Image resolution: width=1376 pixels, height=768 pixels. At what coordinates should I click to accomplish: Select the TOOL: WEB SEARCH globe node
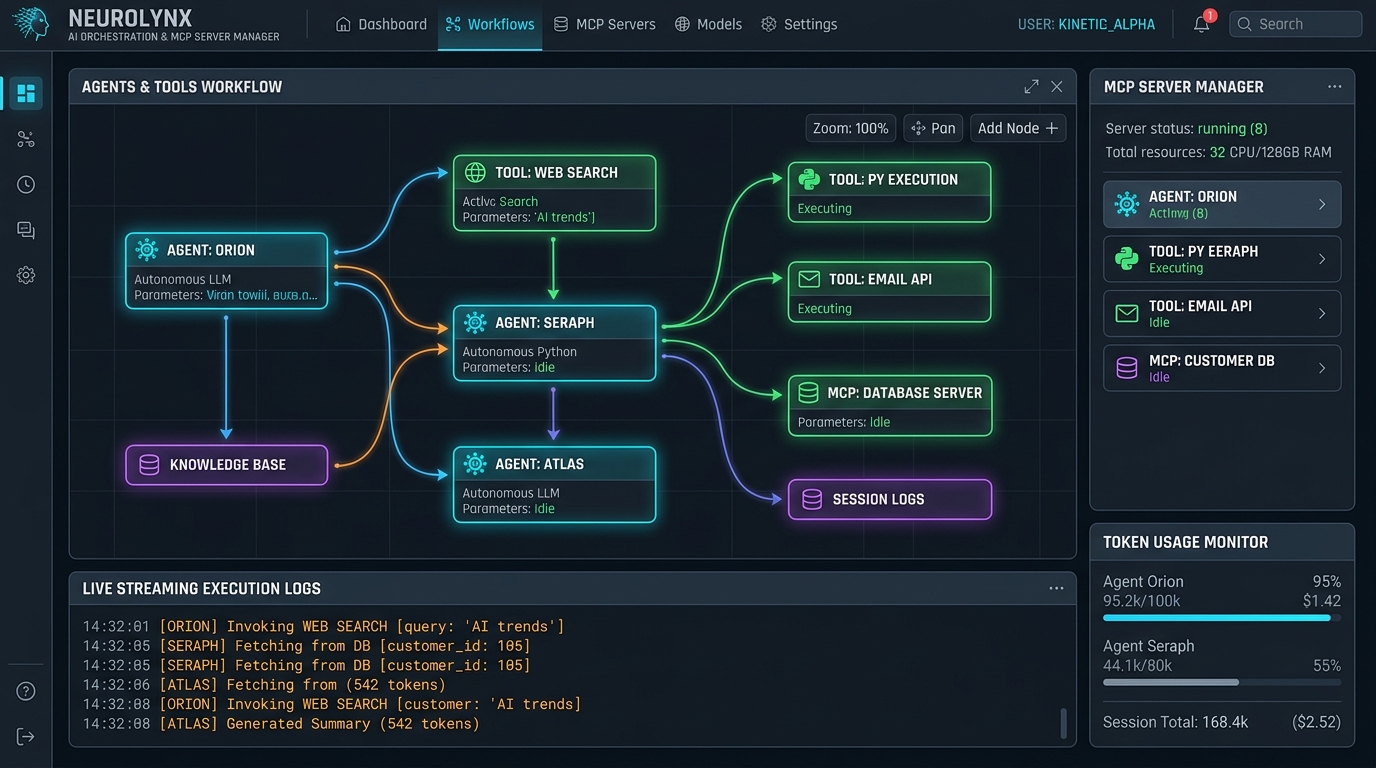(x=555, y=193)
